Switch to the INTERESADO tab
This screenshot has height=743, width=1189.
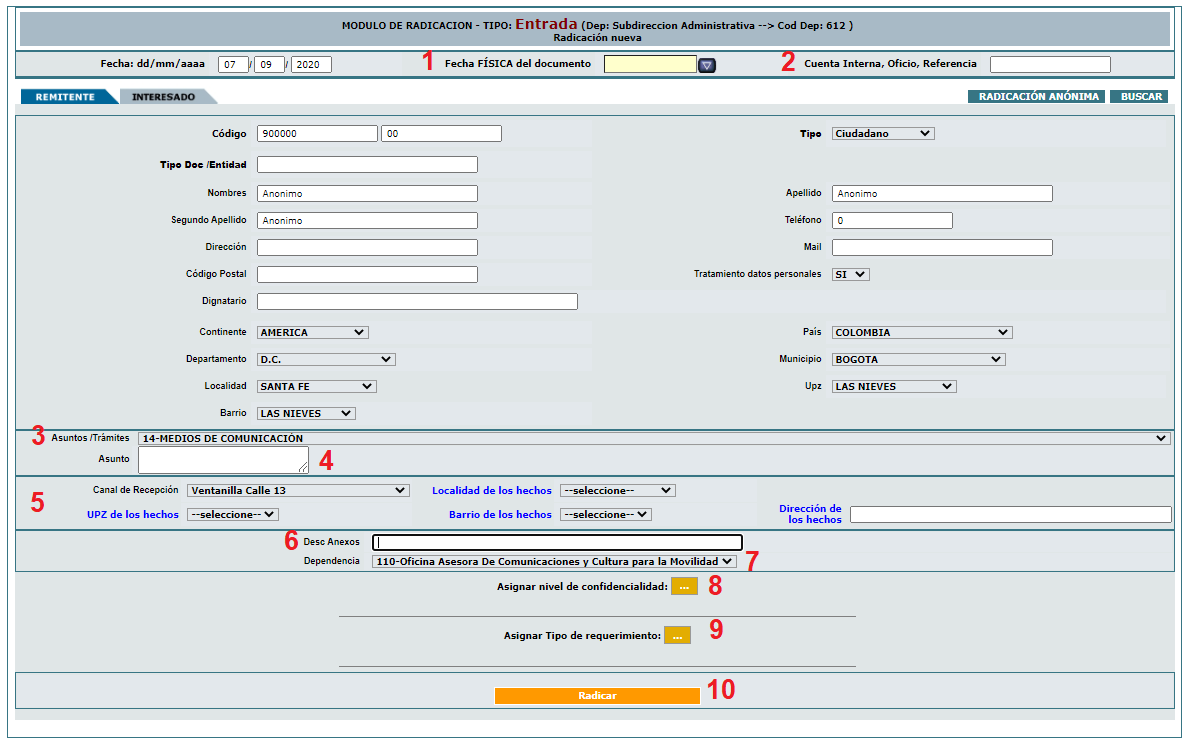(x=164, y=96)
